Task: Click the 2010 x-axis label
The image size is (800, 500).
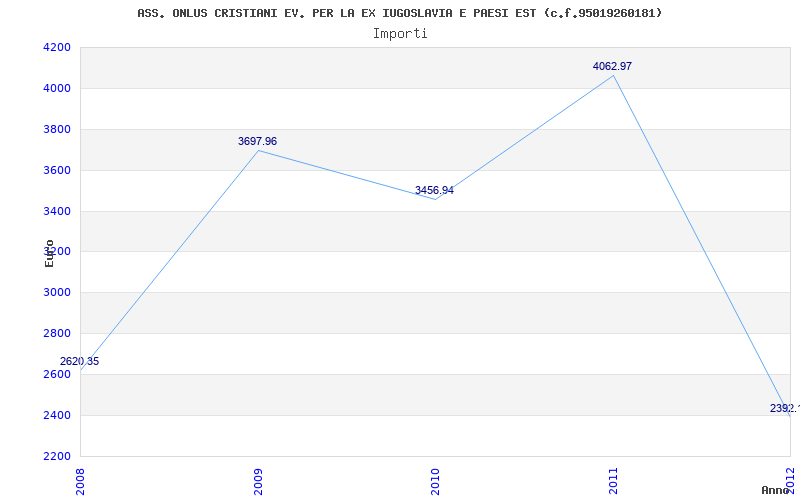Action: coord(435,481)
